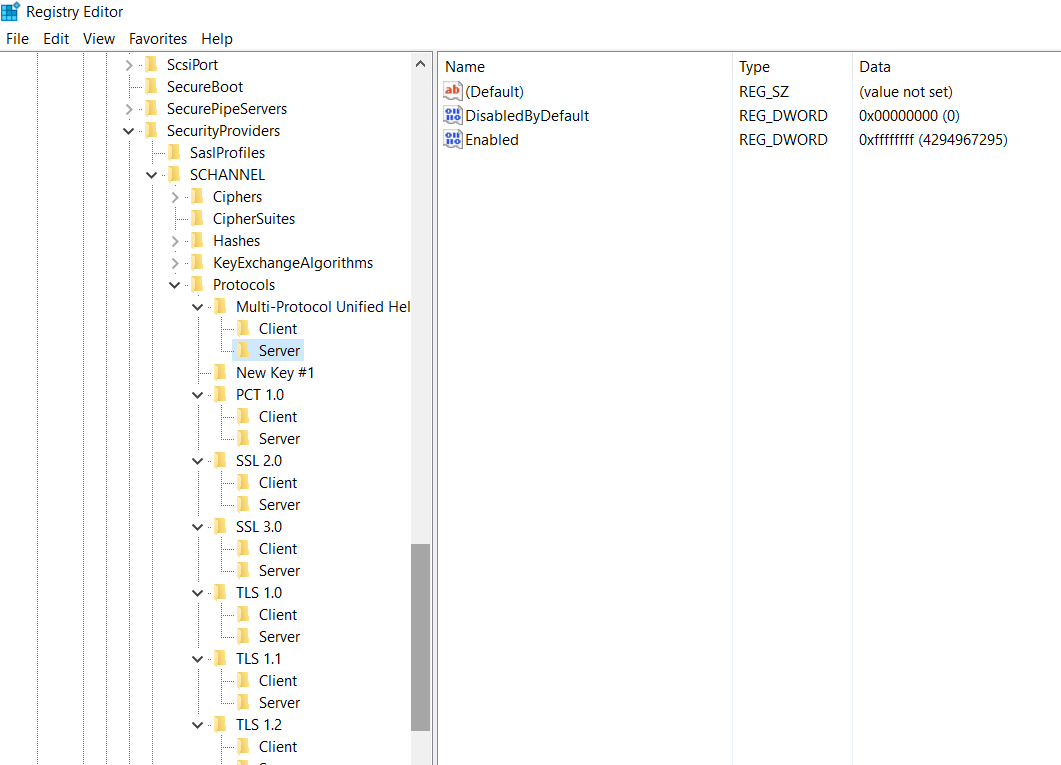
Task: Click the tree pane scrollbar thumb
Action: tap(420, 637)
